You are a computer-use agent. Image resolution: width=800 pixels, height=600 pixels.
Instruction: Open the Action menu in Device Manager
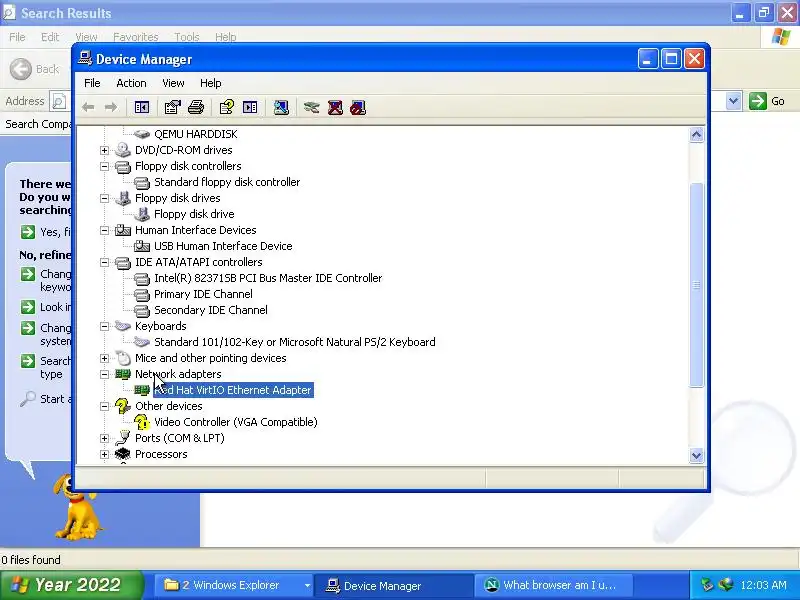tap(131, 83)
